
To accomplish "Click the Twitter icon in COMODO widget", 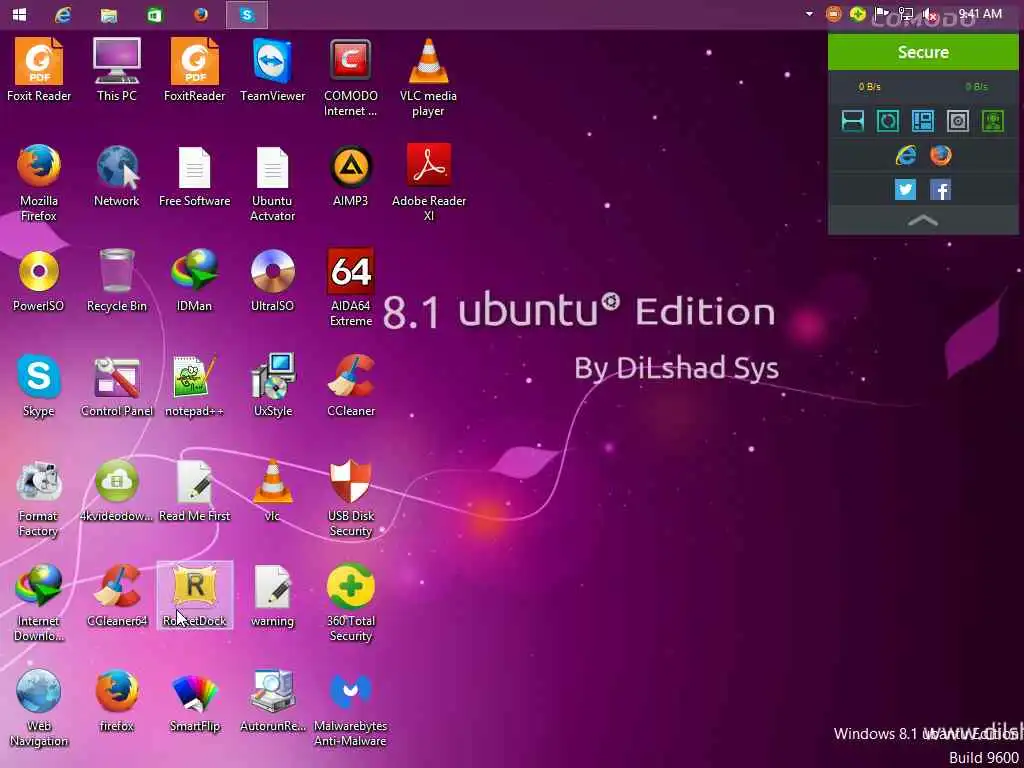I will pyautogui.click(x=905, y=190).
